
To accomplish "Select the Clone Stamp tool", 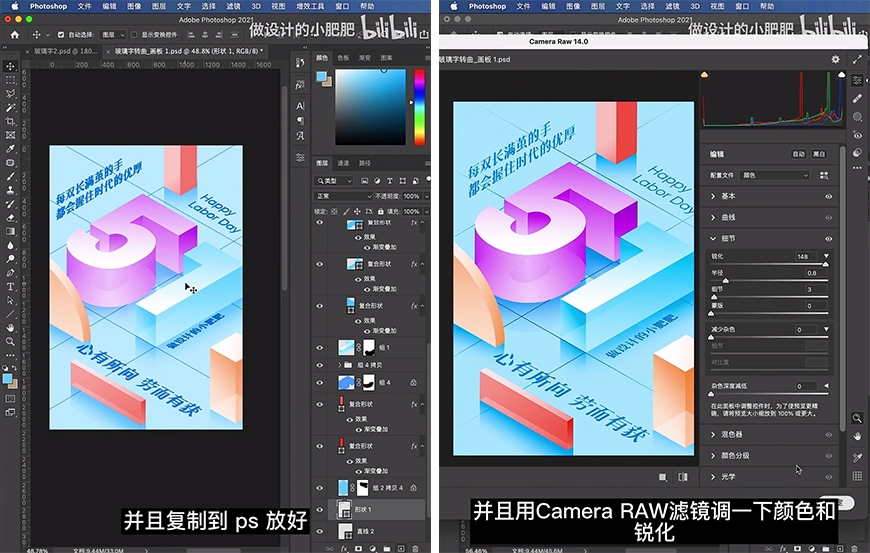I will pyautogui.click(x=10, y=190).
